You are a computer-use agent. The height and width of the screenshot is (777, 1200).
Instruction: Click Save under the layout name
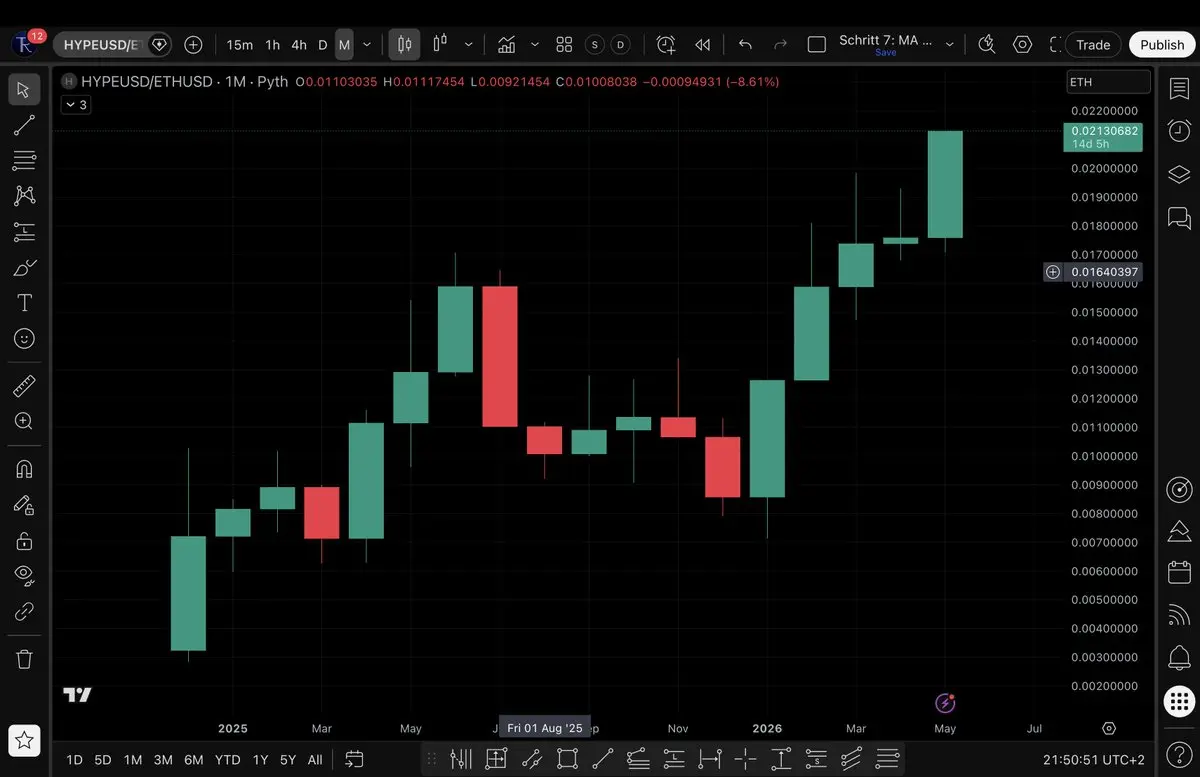click(x=885, y=53)
